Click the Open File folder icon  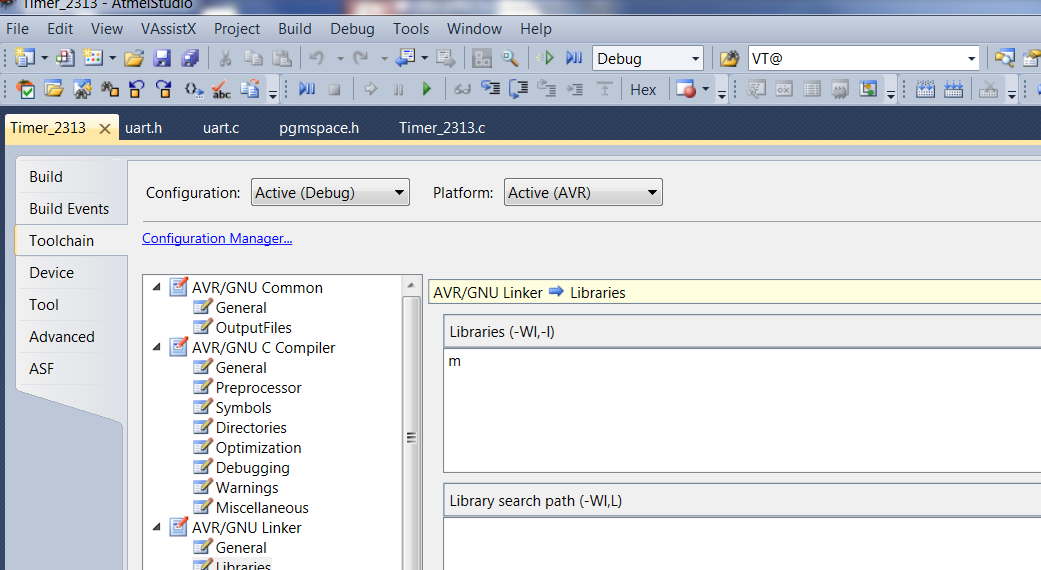(133, 58)
